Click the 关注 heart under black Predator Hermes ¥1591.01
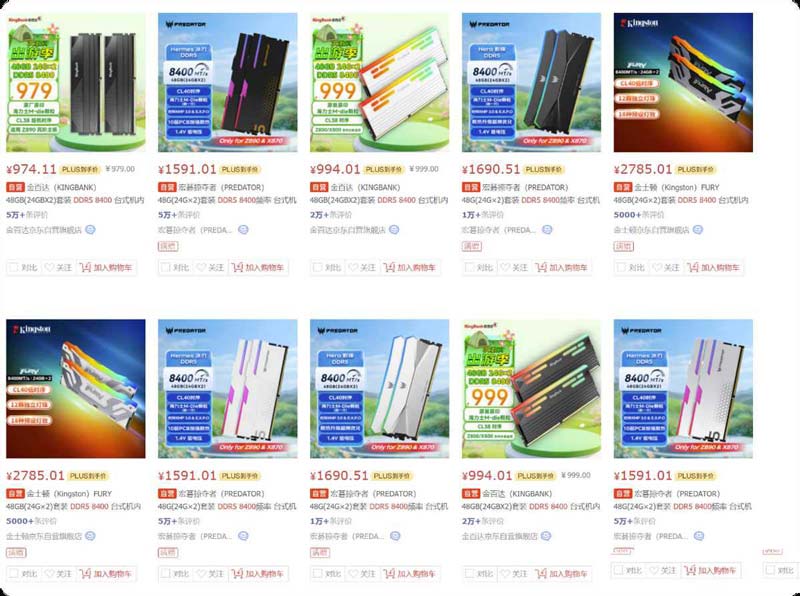 202,267
